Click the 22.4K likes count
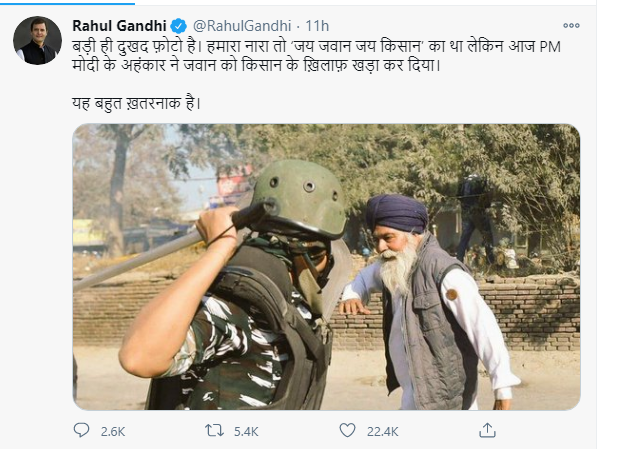The height and width of the screenshot is (449, 627). click(x=383, y=431)
